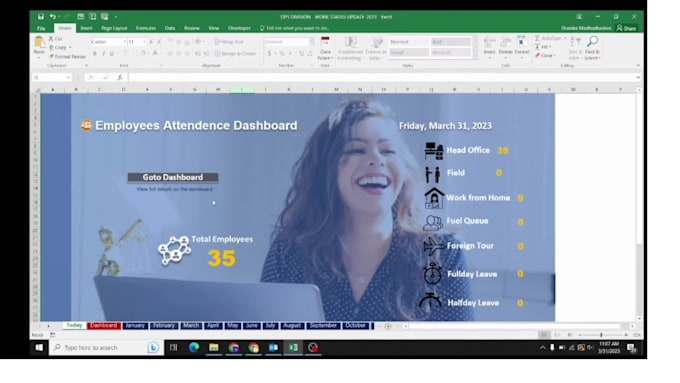Image resolution: width=680 pixels, height=383 pixels.
Task: Open the Windows Start menu
Action: pos(39,347)
